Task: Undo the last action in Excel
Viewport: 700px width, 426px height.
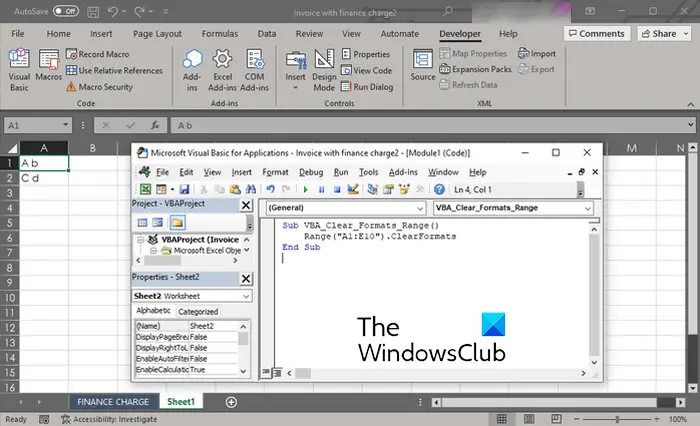Action: coord(112,12)
